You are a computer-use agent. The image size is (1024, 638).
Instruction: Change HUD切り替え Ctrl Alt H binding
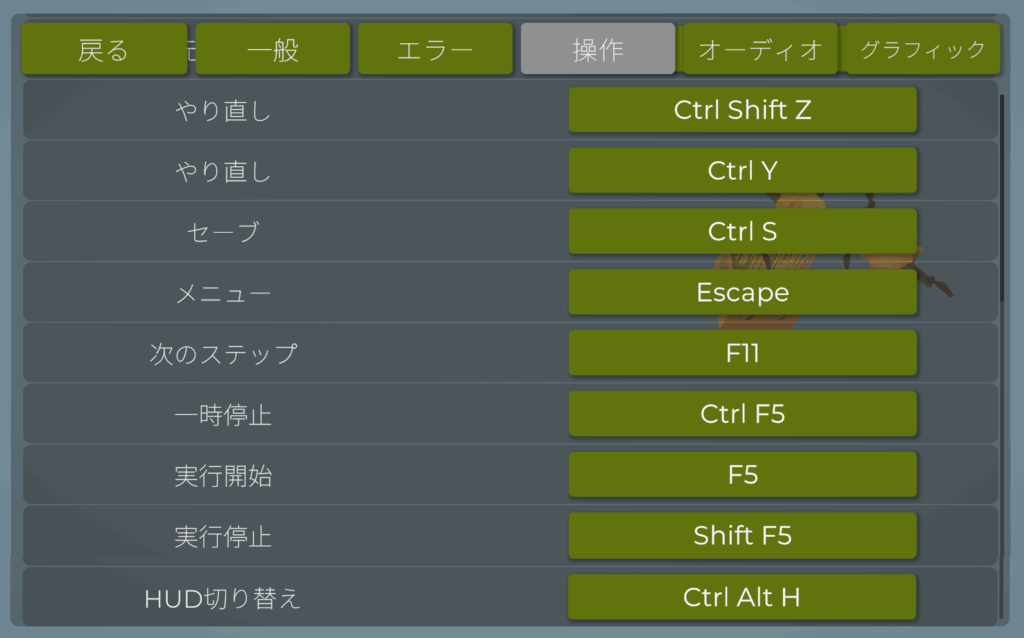tap(742, 598)
